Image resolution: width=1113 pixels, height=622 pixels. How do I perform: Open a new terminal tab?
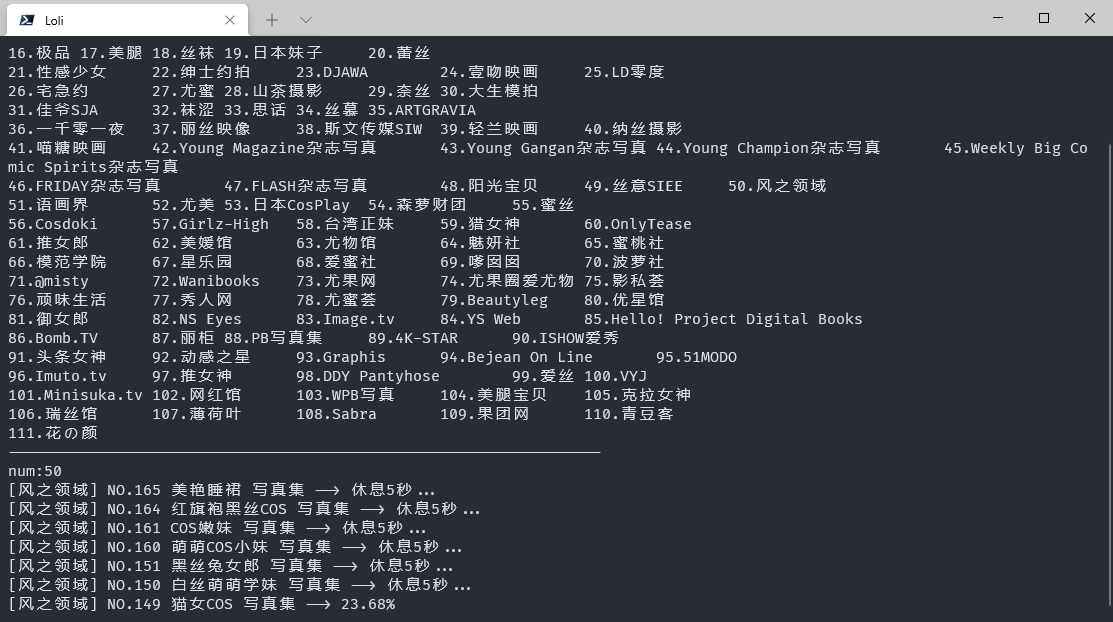point(272,20)
